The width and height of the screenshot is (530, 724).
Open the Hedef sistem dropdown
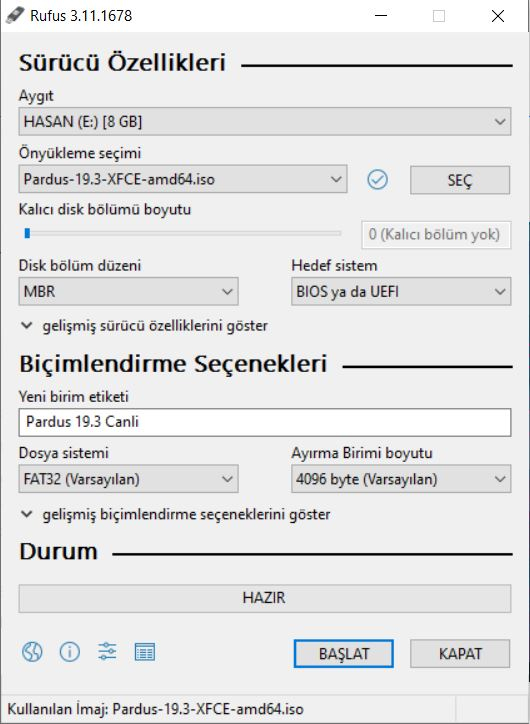click(x=401, y=291)
